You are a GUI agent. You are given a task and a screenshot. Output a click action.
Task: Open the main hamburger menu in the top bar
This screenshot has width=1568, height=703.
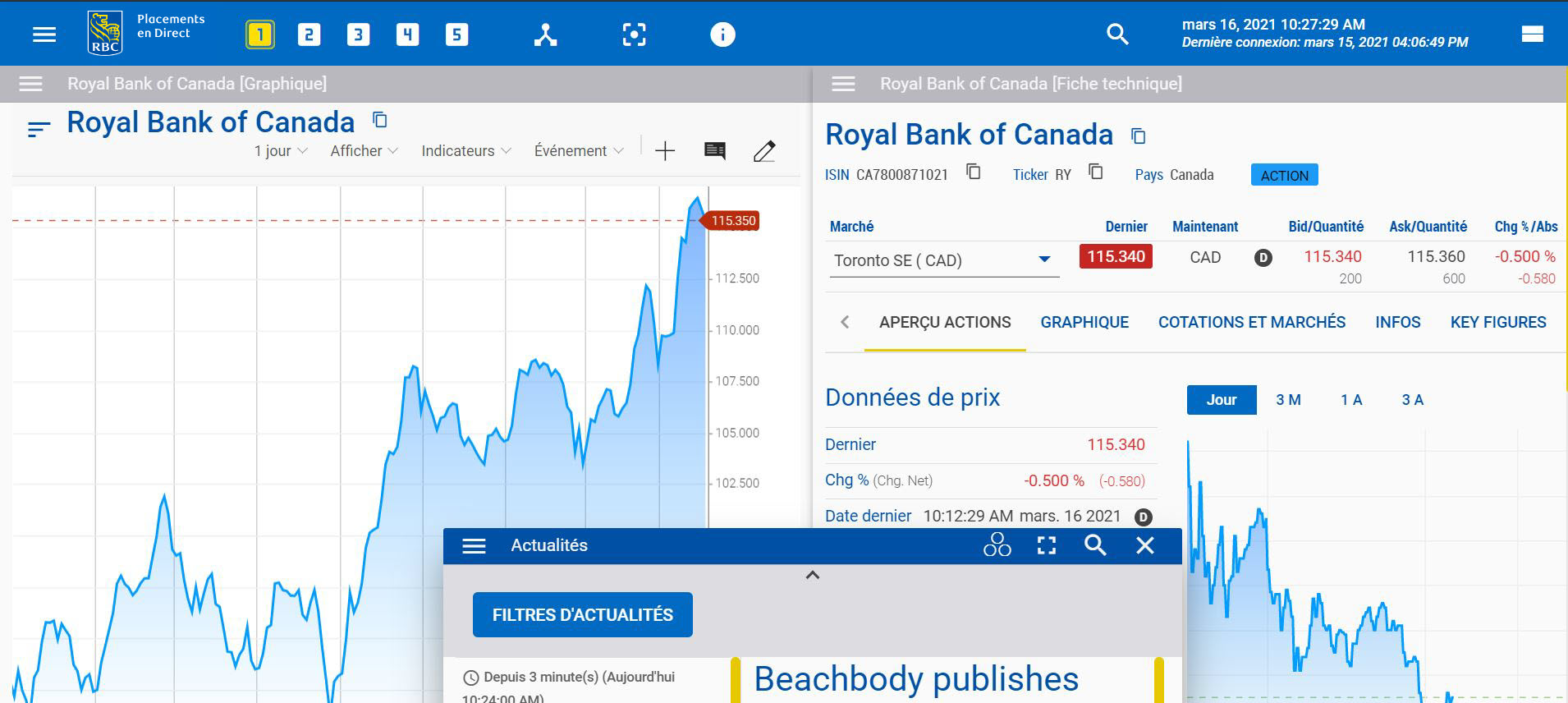[44, 34]
